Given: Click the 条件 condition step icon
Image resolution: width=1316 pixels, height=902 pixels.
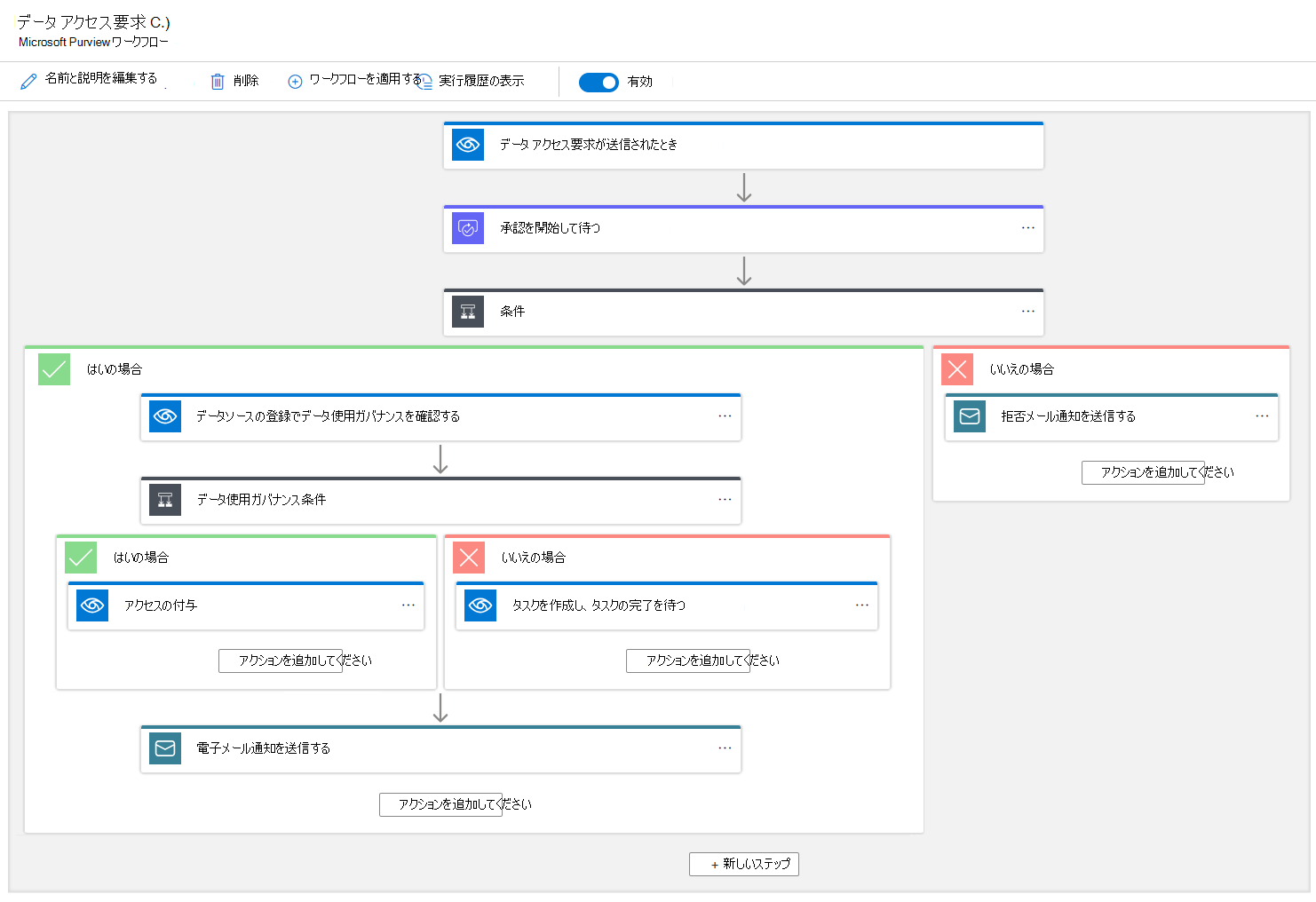Looking at the screenshot, I should click(x=468, y=312).
